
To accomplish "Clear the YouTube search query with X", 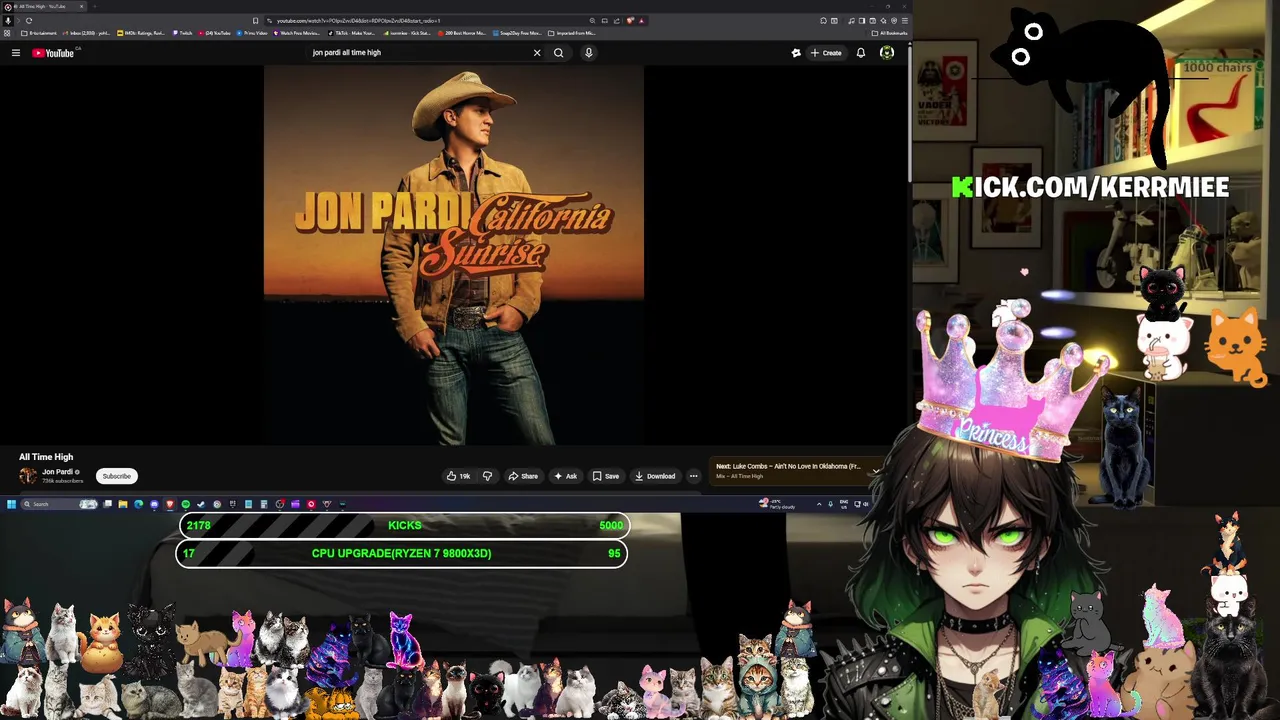I will tap(537, 53).
